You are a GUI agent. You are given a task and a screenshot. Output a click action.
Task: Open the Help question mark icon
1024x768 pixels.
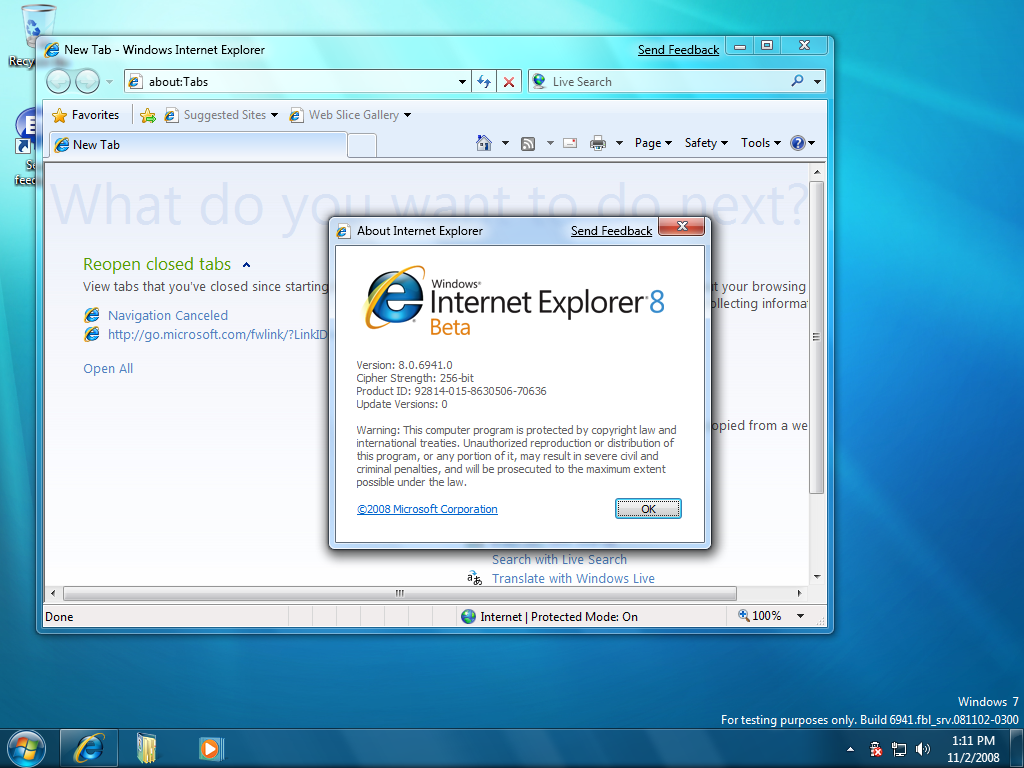(797, 143)
